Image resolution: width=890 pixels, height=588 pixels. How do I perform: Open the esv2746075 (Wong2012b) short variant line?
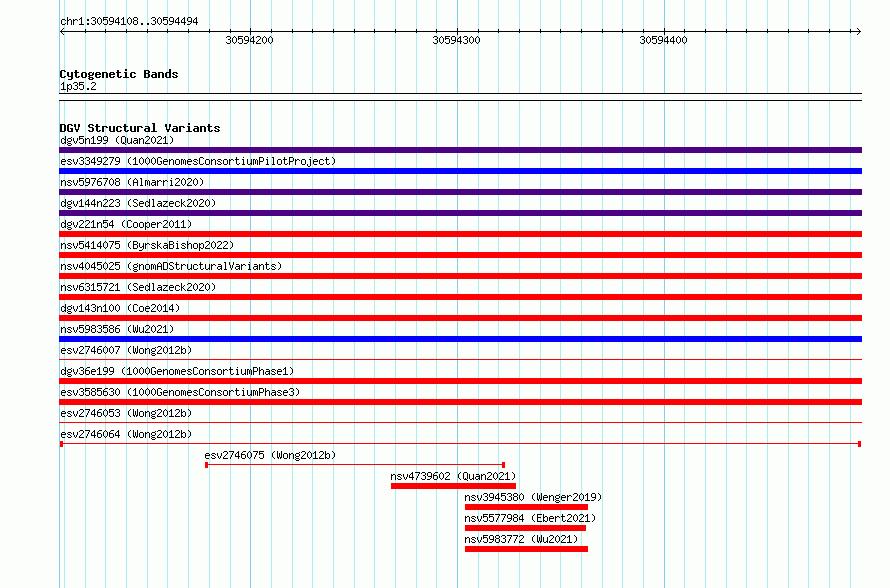pyautogui.click(x=355, y=465)
